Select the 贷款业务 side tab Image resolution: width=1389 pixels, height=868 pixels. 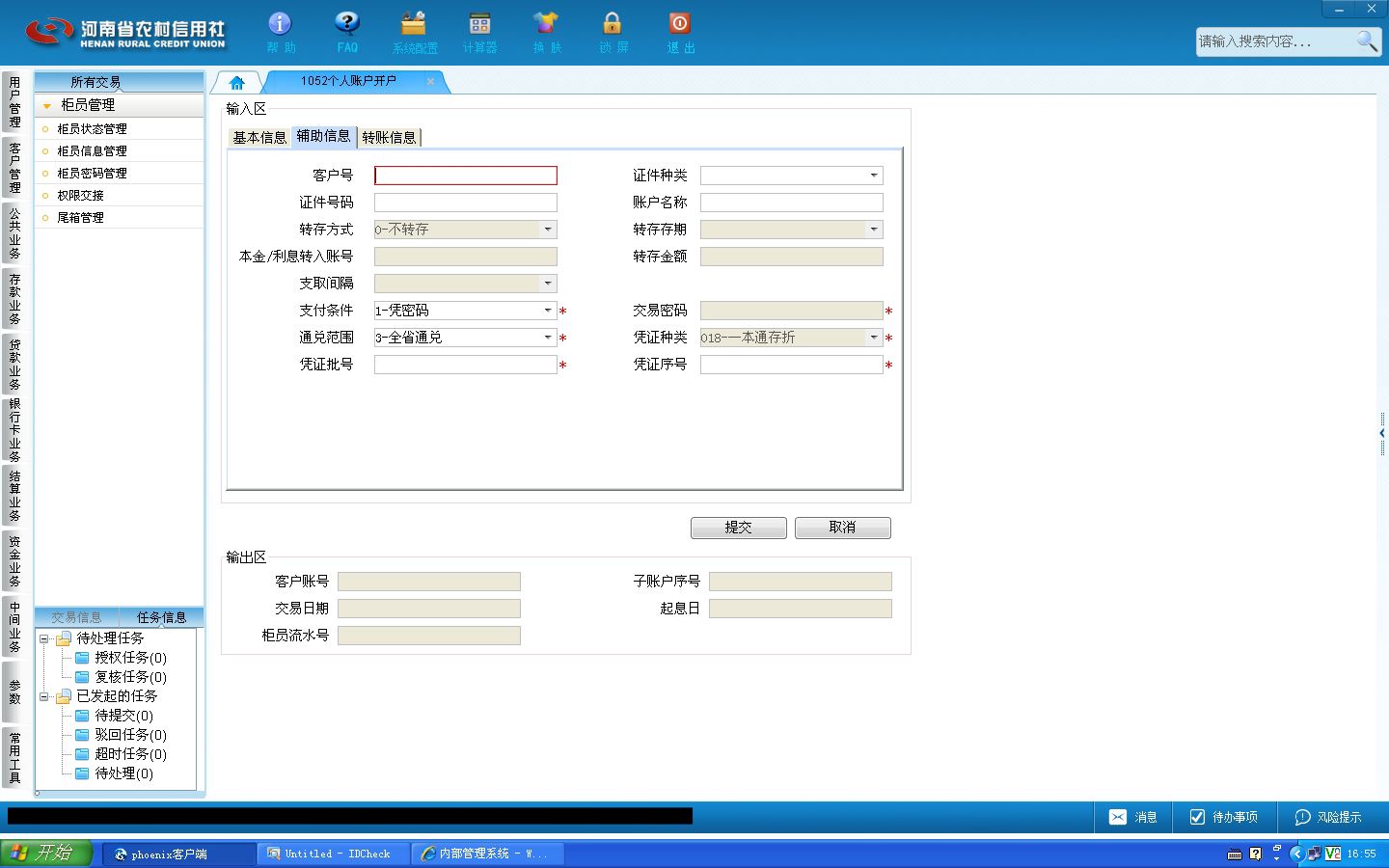click(x=14, y=364)
